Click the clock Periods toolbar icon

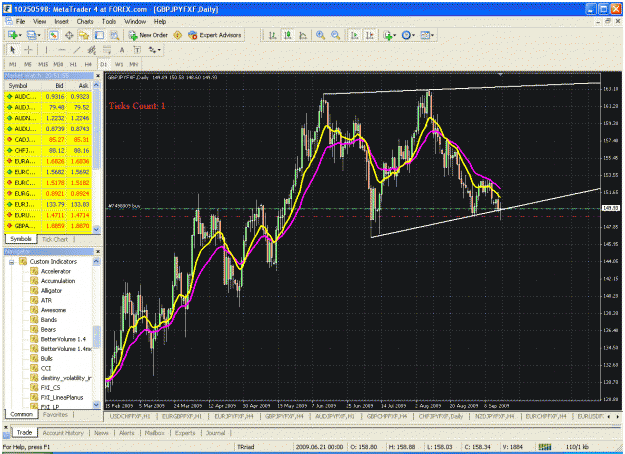pos(406,35)
